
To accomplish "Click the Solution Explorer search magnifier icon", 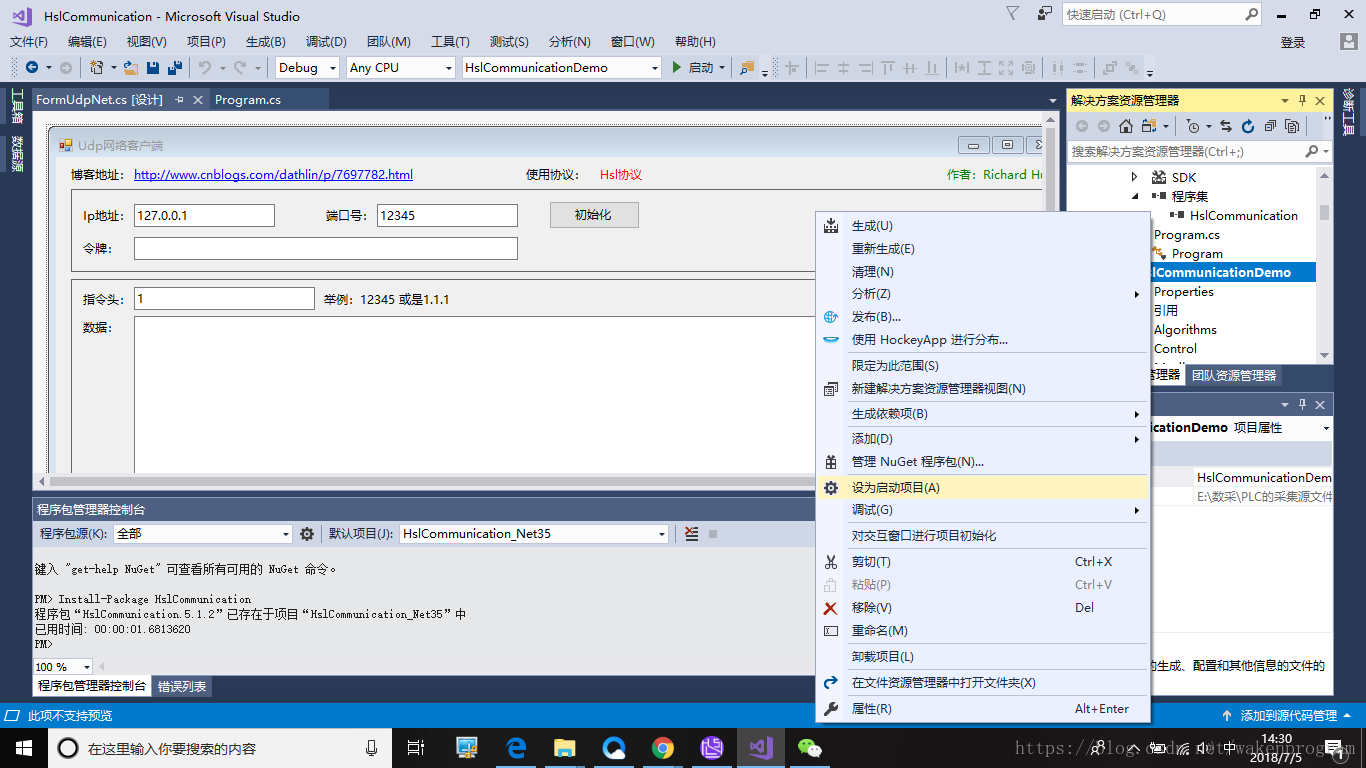I will click(x=1312, y=151).
